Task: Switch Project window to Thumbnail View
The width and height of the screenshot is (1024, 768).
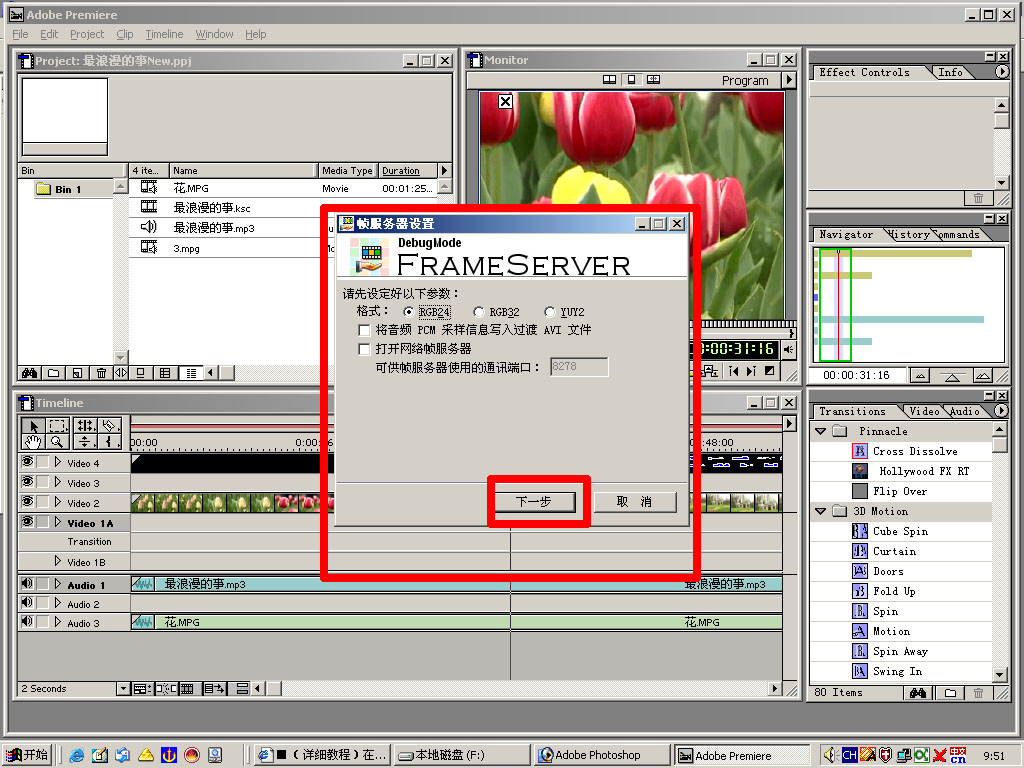Action: [x=165, y=373]
